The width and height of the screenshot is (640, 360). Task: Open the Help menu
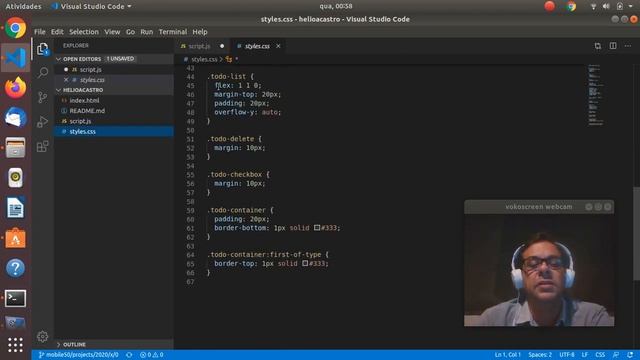click(200, 32)
